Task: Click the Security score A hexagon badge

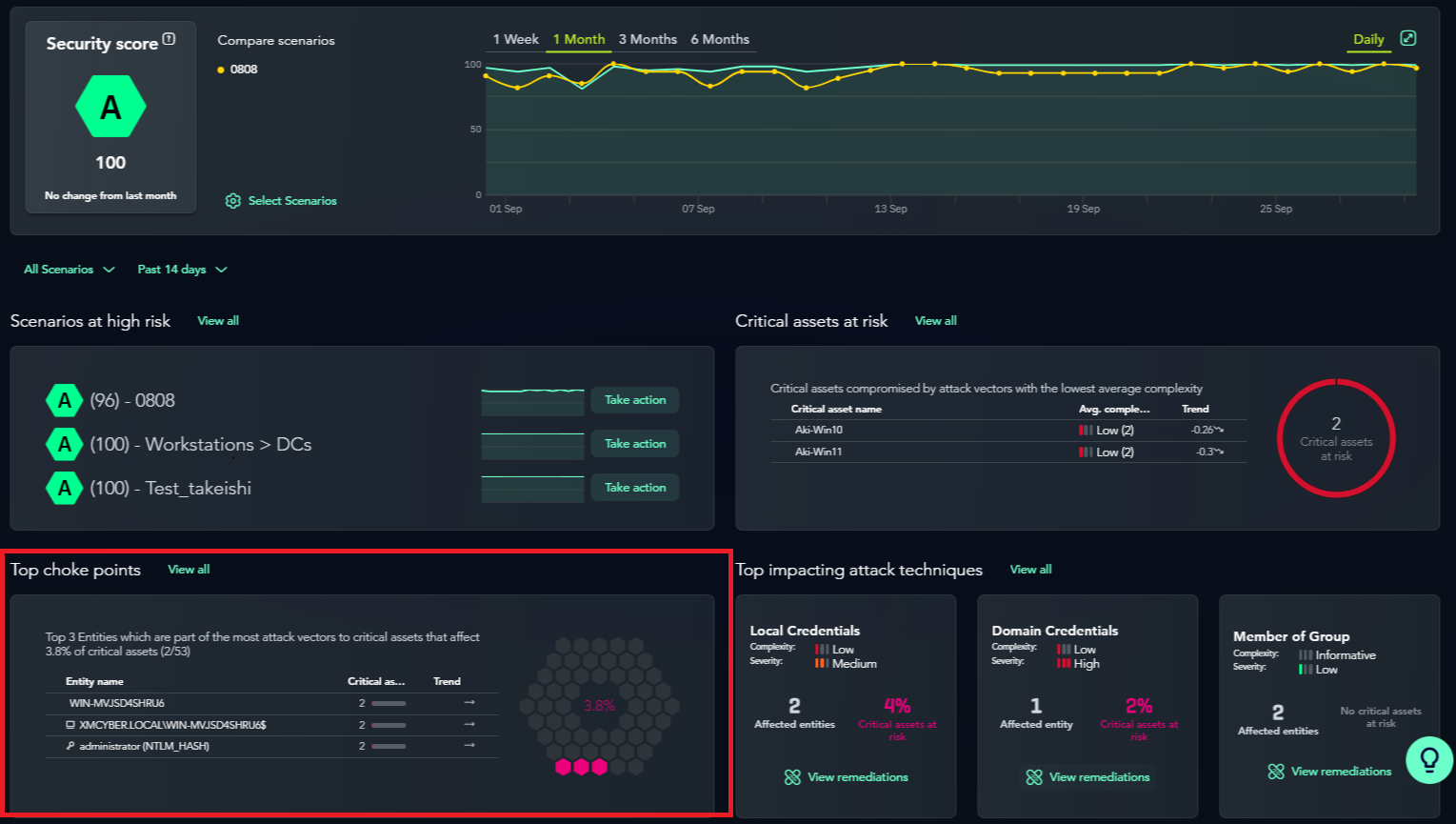Action: (x=110, y=107)
